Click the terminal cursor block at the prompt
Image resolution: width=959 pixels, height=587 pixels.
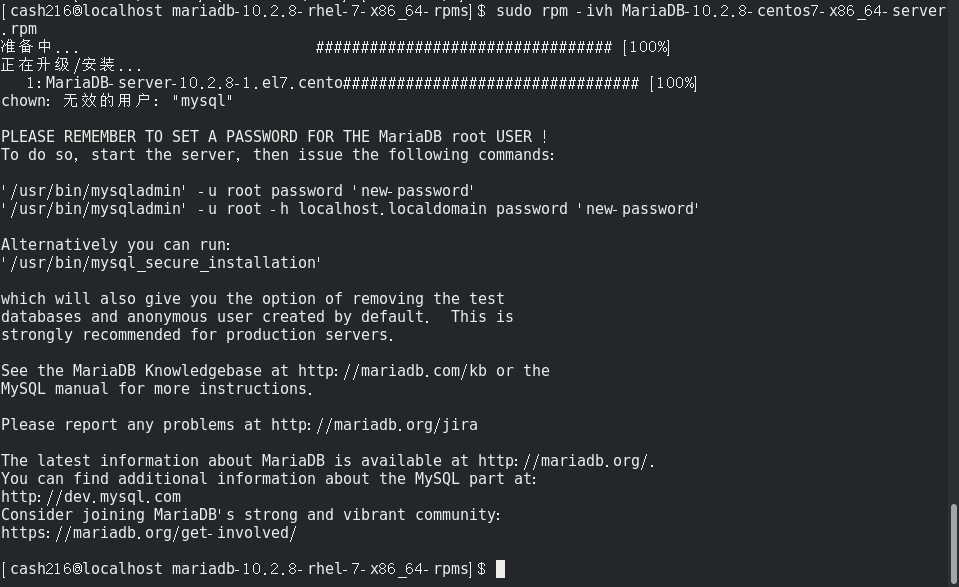point(500,569)
